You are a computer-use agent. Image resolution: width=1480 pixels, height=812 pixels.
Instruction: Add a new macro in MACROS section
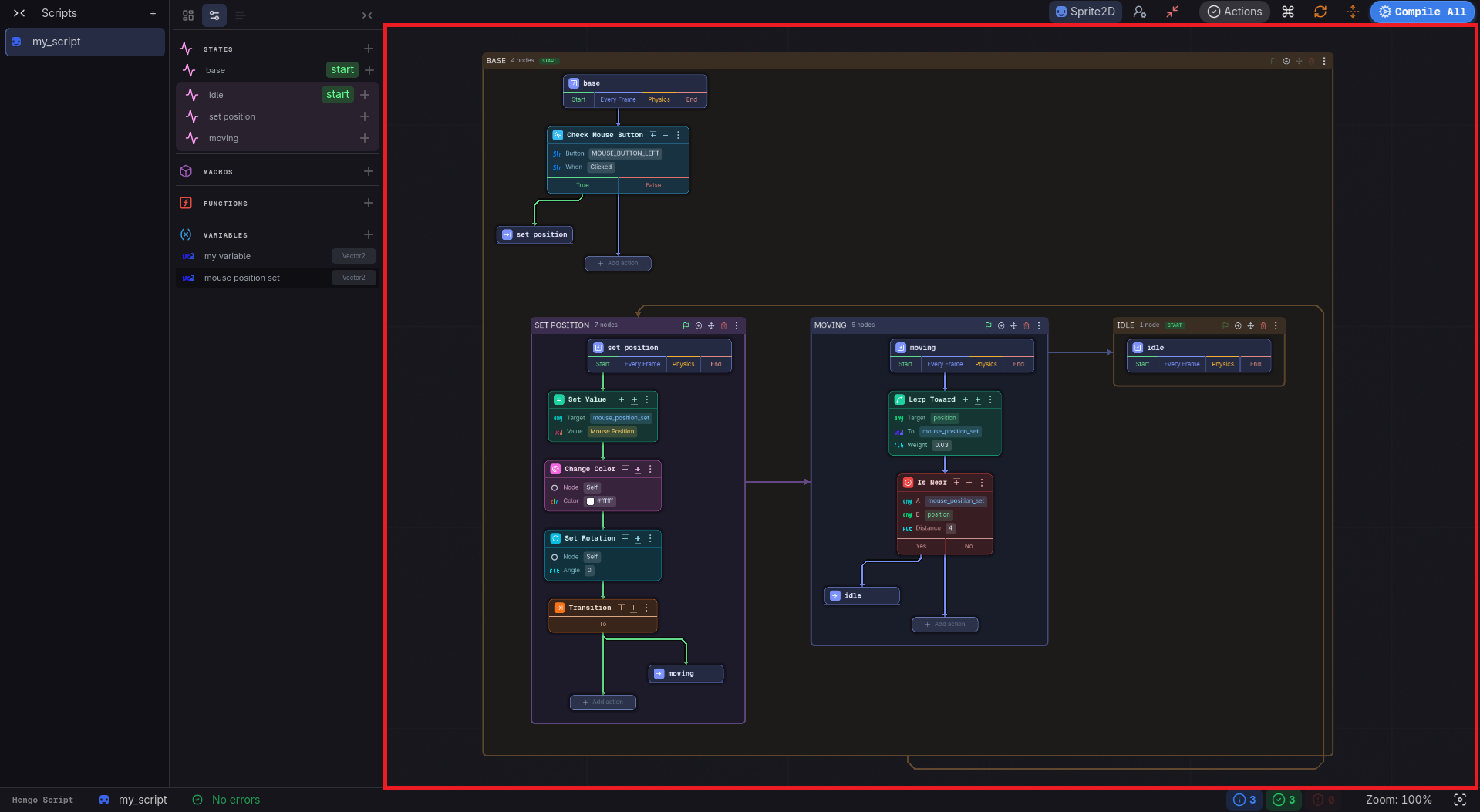pos(369,171)
